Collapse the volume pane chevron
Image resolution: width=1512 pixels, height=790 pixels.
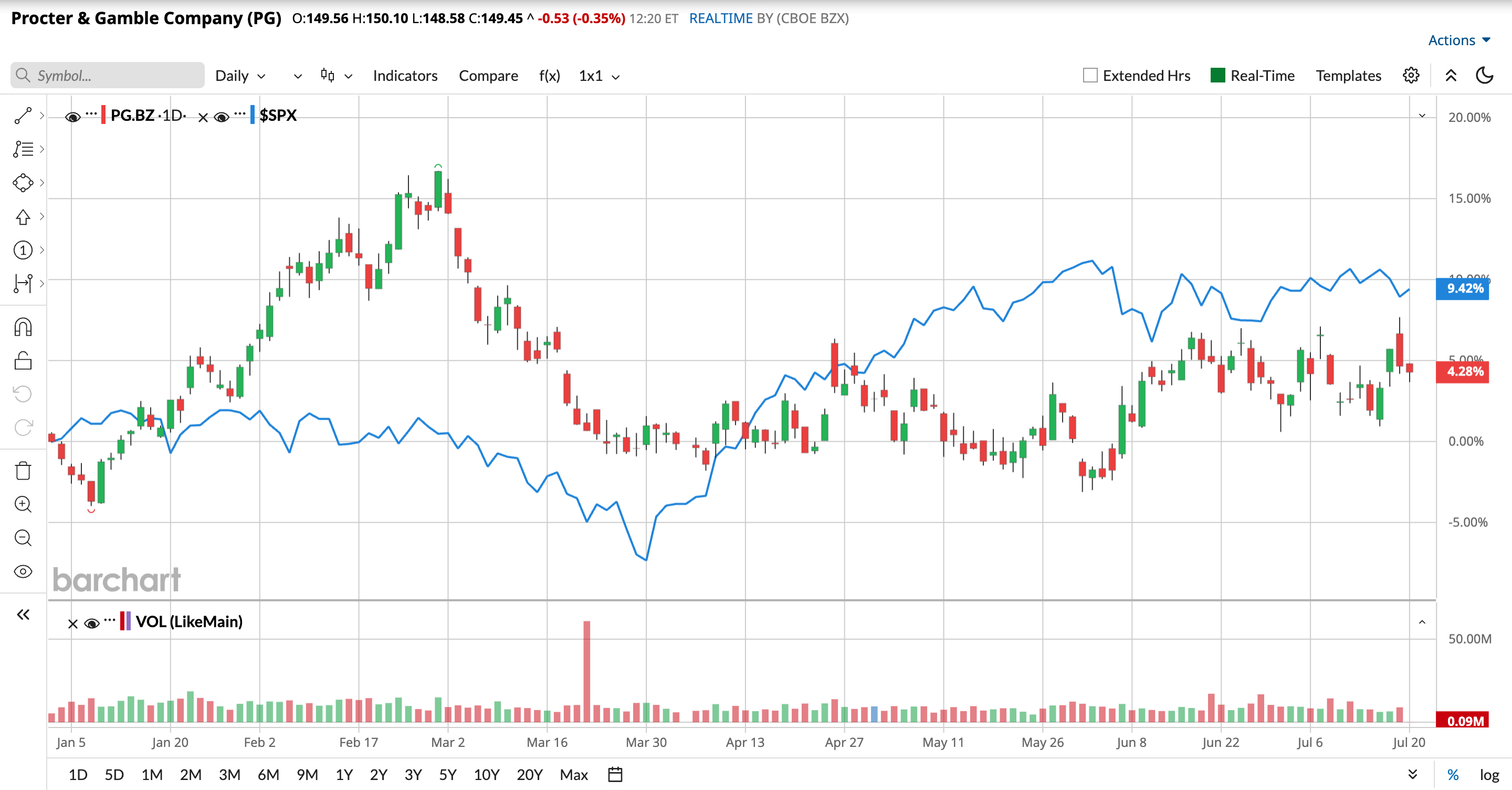click(x=1422, y=622)
